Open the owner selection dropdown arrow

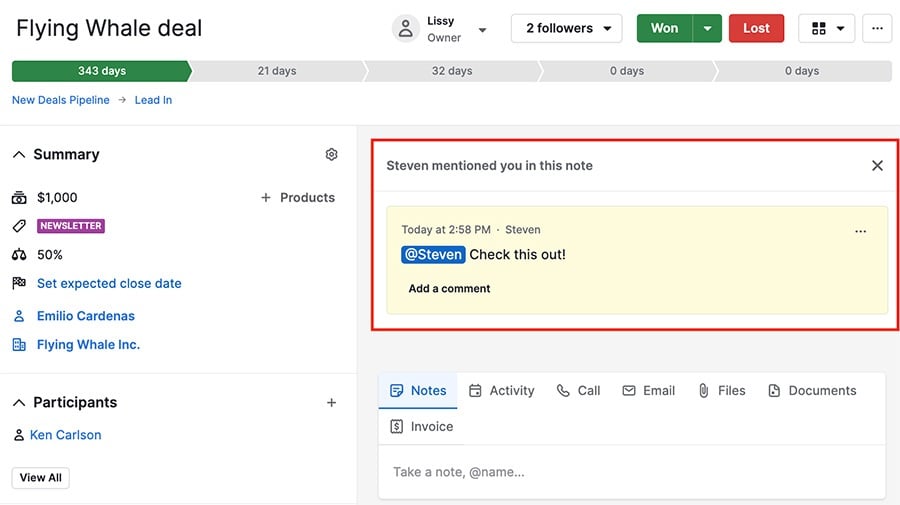pos(482,30)
